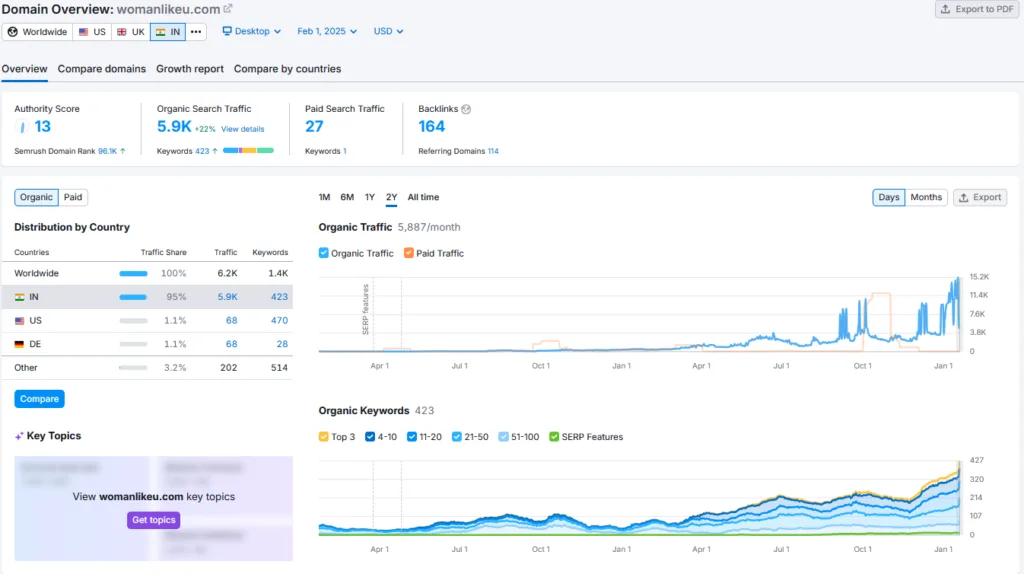Screen dimensions: 1024x574
Task: Click the Export to PDF button
Action: [977, 9]
